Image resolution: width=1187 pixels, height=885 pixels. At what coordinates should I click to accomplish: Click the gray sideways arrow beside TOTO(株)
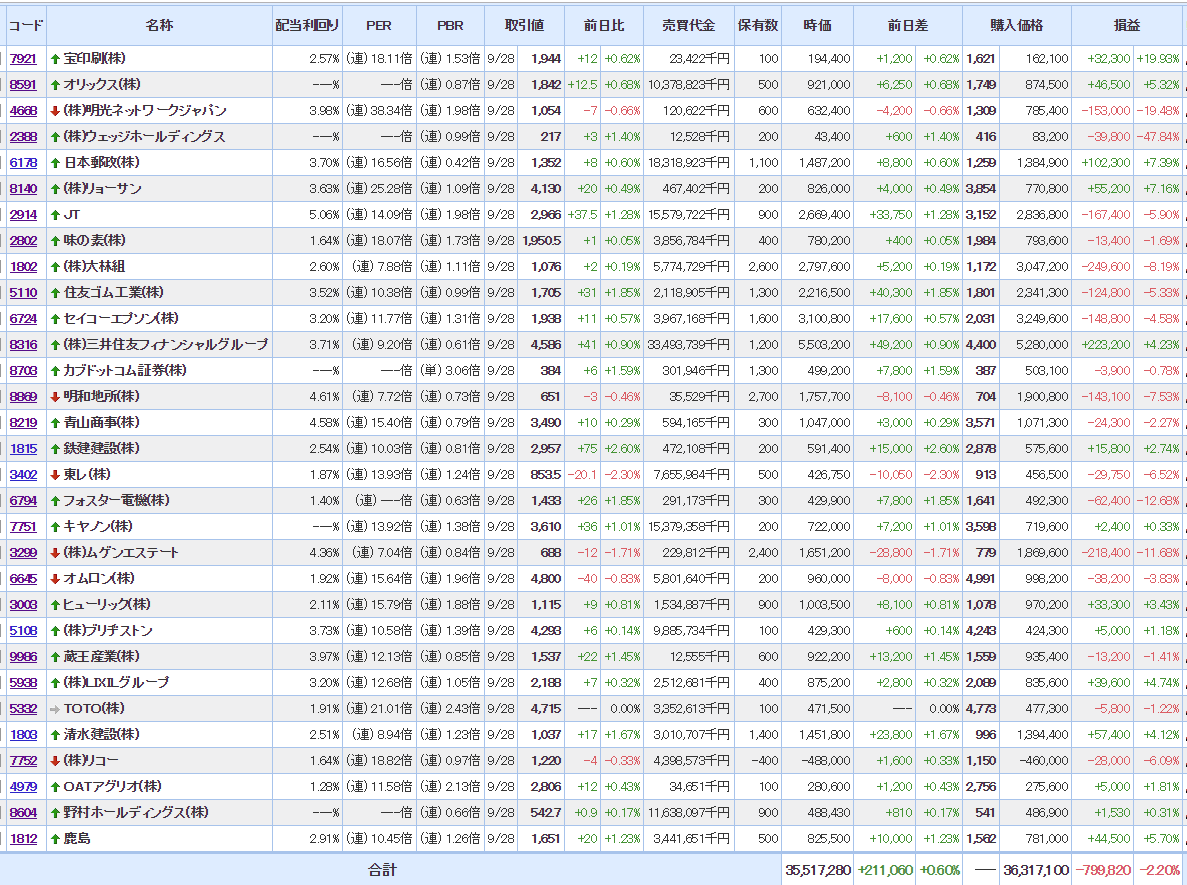55,709
